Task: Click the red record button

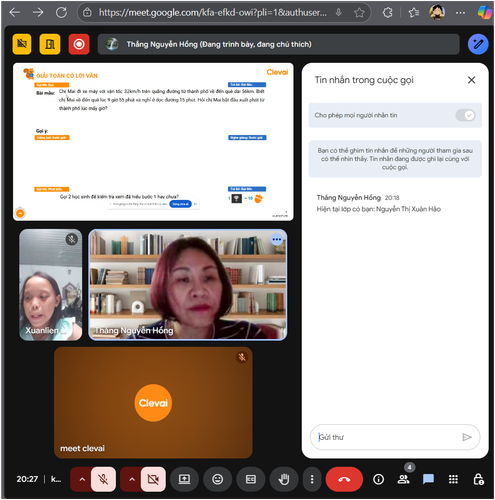Action: pyautogui.click(x=79, y=44)
